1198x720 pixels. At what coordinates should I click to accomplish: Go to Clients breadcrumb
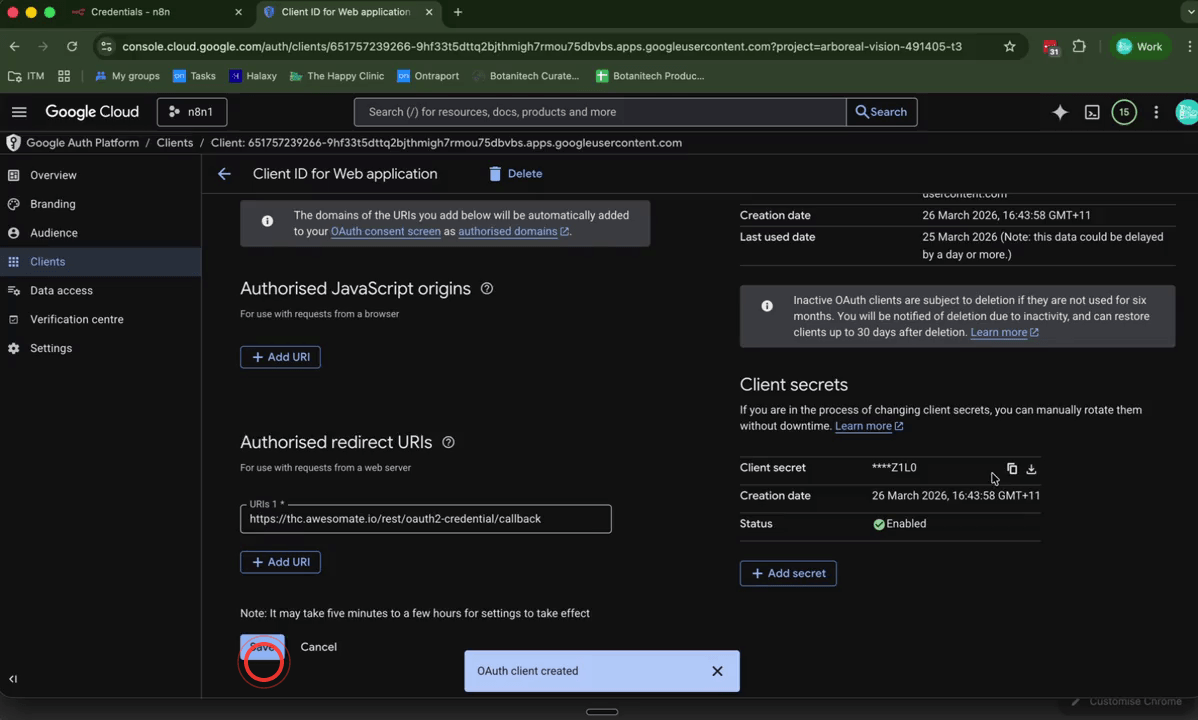pos(175,143)
